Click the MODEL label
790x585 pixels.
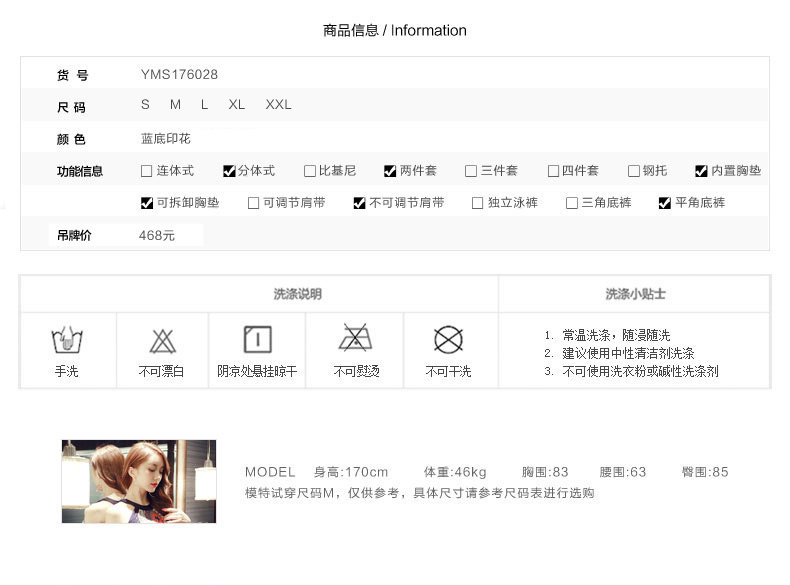(x=270, y=472)
